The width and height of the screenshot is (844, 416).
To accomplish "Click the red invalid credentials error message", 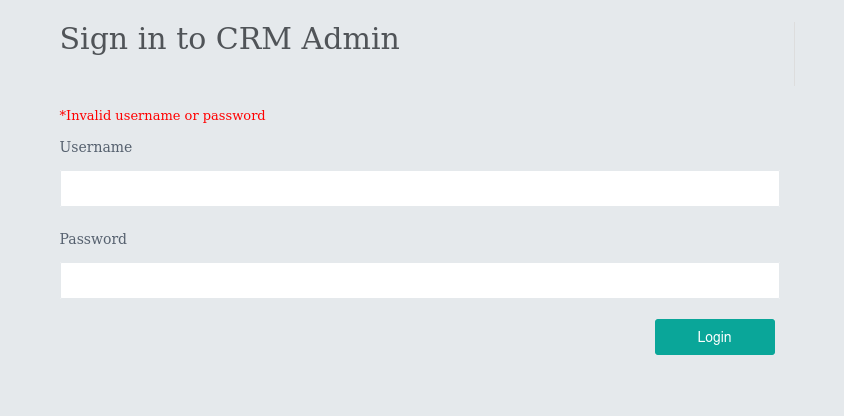I will tap(162, 115).
